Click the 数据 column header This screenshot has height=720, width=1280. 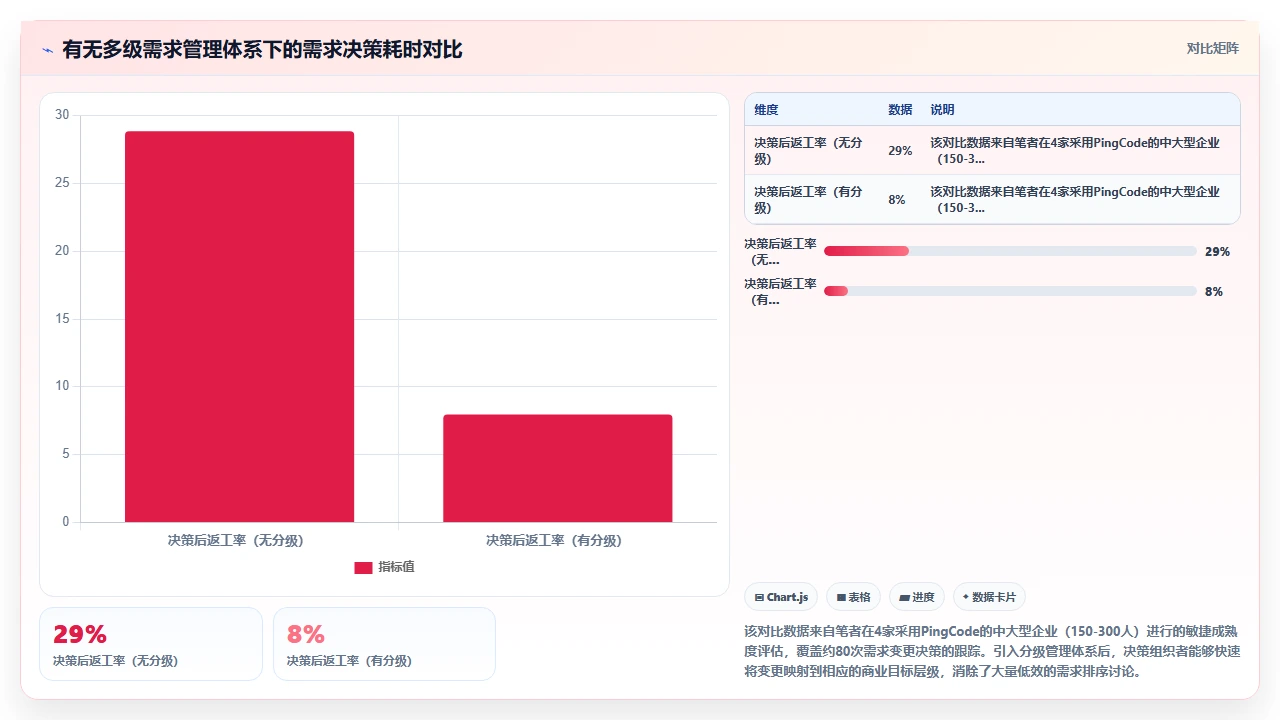click(x=900, y=110)
